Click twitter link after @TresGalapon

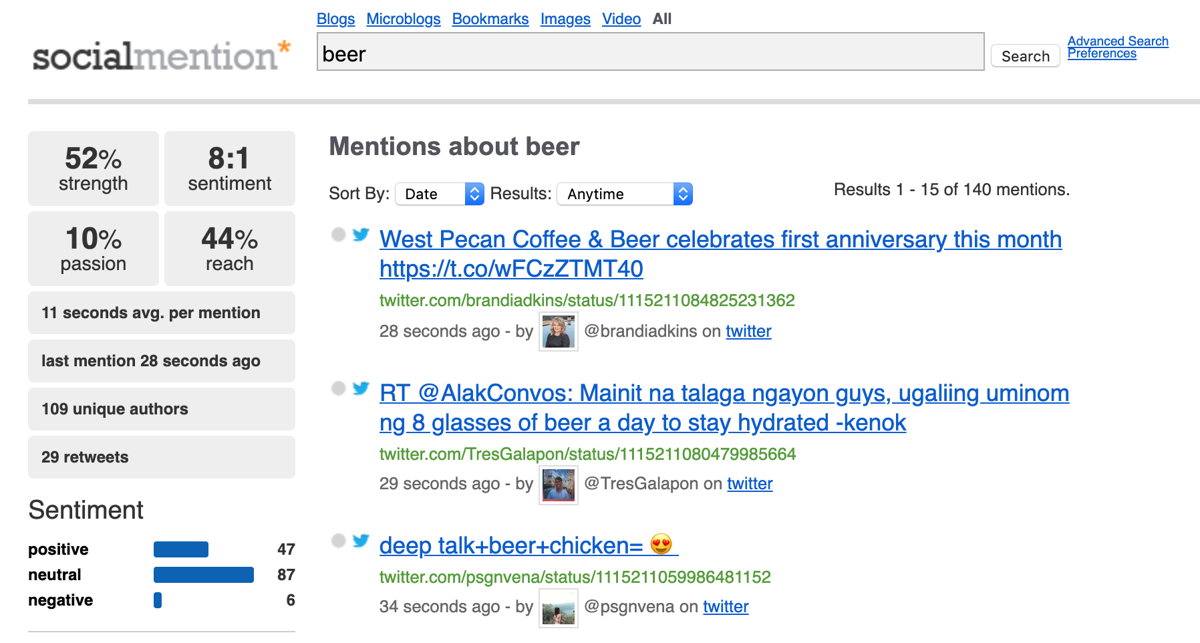[750, 484]
